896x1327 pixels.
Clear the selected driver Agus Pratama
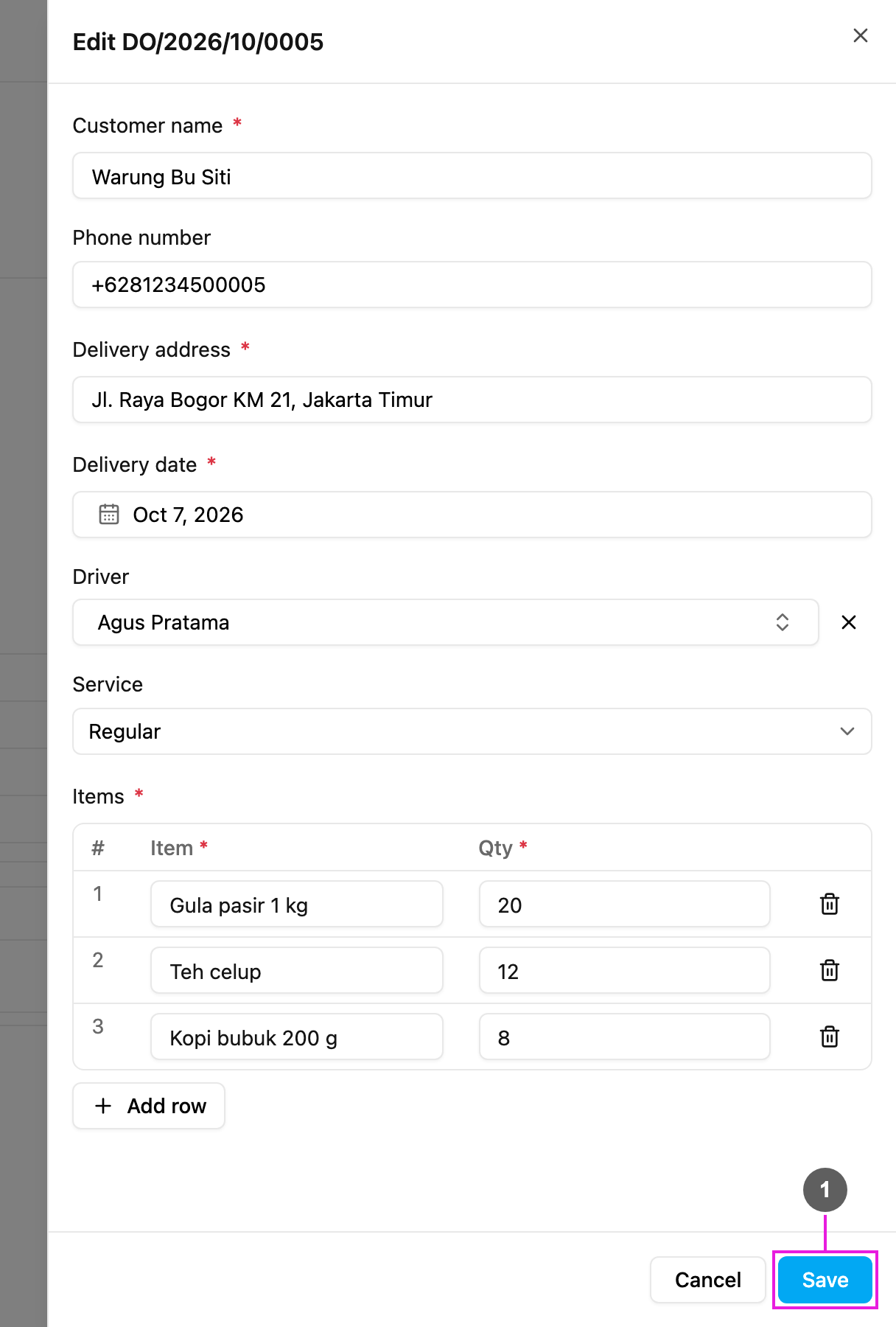point(849,622)
